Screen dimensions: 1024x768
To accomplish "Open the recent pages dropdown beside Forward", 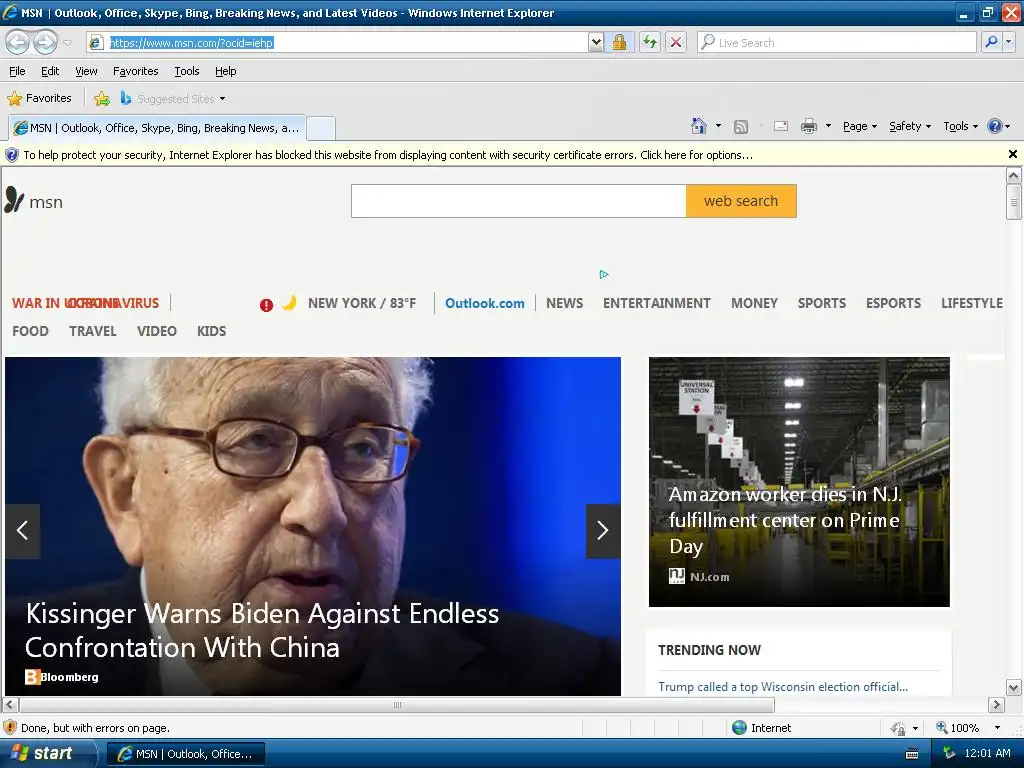I will click(x=67, y=43).
